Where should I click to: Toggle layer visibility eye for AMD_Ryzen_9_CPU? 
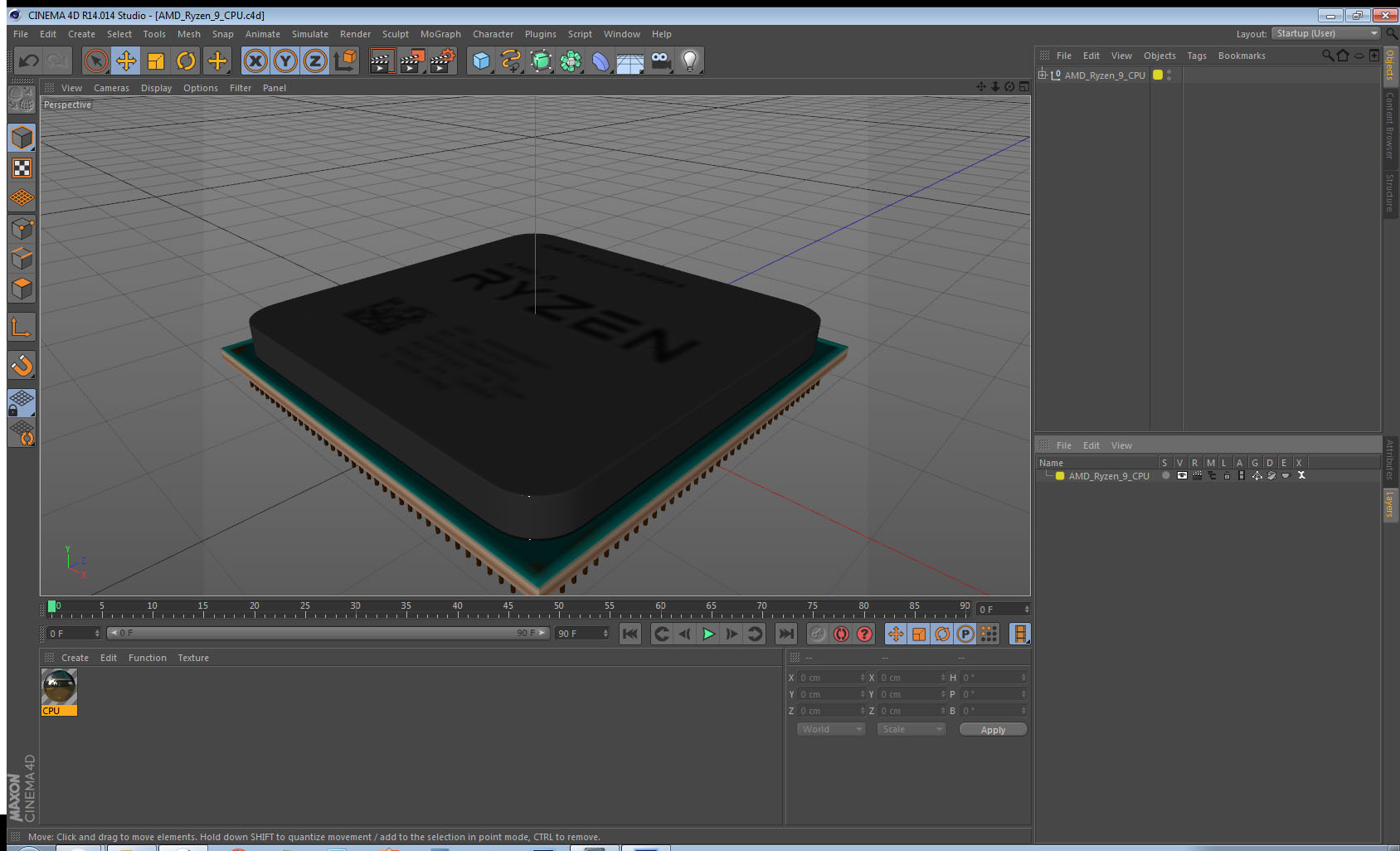[x=1181, y=476]
